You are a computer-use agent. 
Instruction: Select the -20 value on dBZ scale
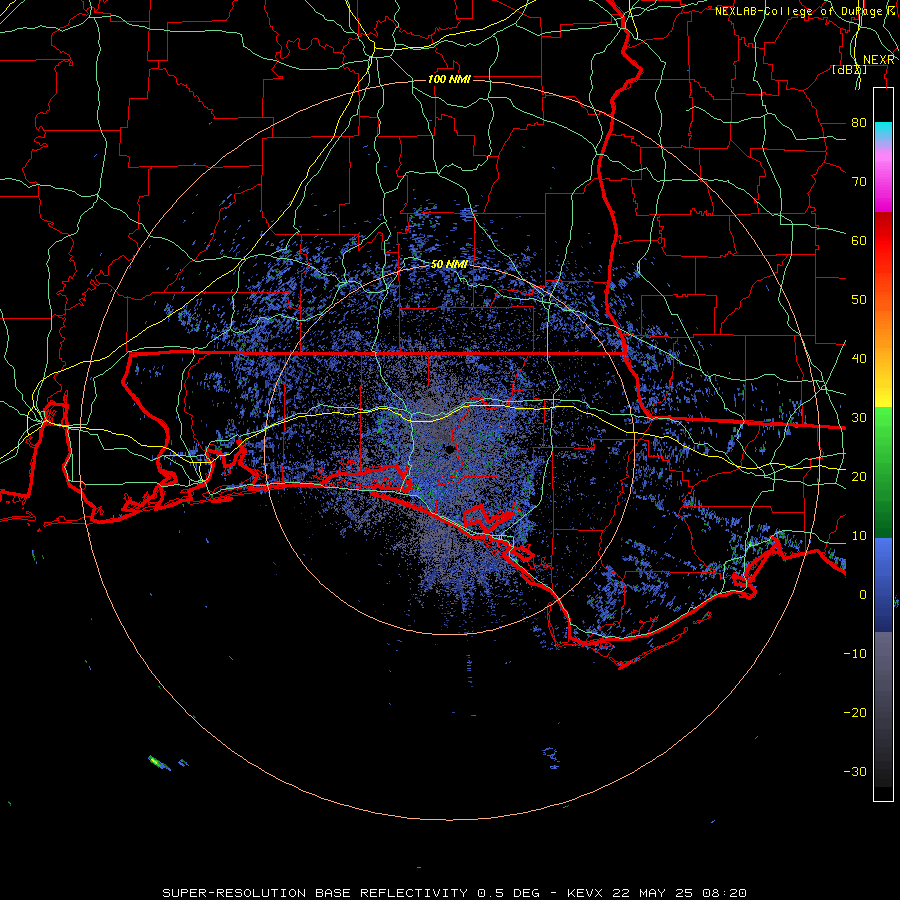click(855, 713)
